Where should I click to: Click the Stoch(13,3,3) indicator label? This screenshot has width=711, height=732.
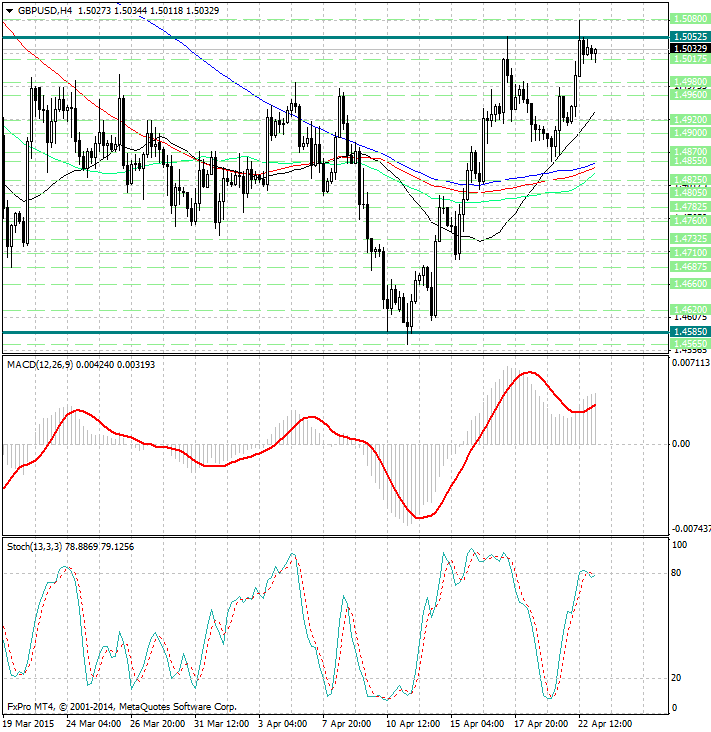coord(35,547)
